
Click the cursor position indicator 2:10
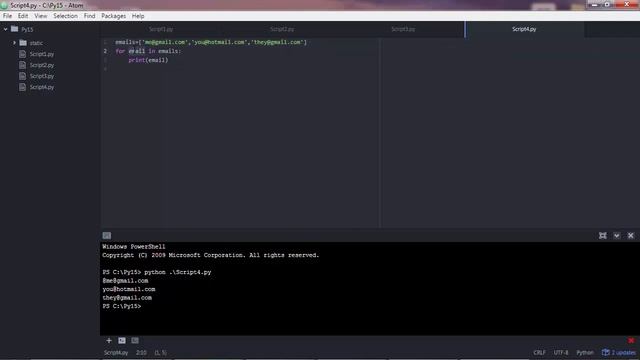point(141,352)
